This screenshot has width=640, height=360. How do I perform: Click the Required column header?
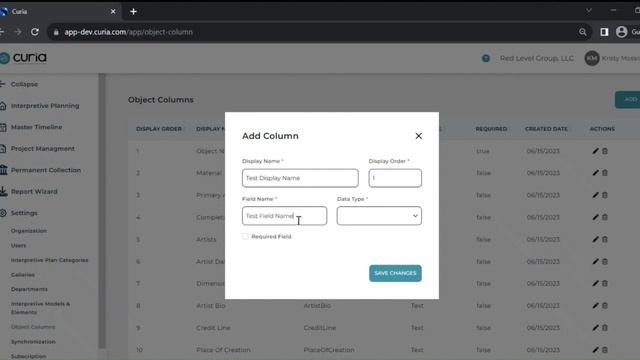coord(491,129)
